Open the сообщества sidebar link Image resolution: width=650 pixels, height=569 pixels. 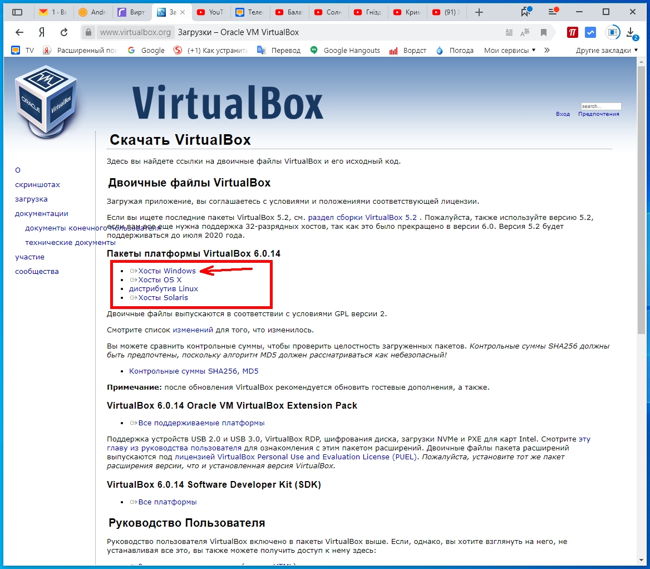[37, 271]
